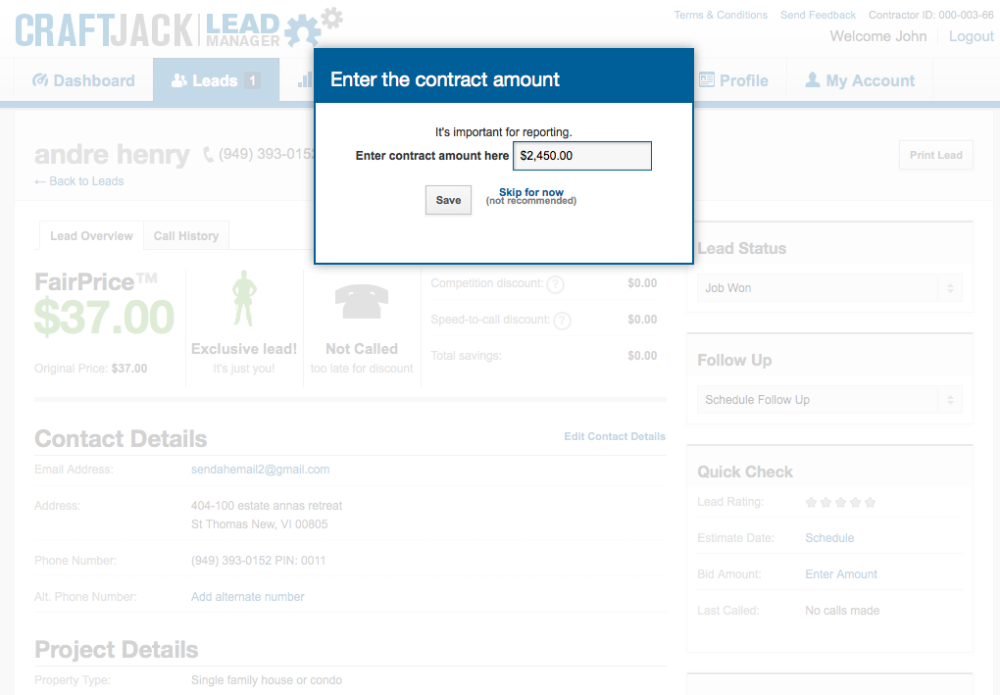Click Original Price $37.00 text
1000x695 pixels.
coord(91,369)
